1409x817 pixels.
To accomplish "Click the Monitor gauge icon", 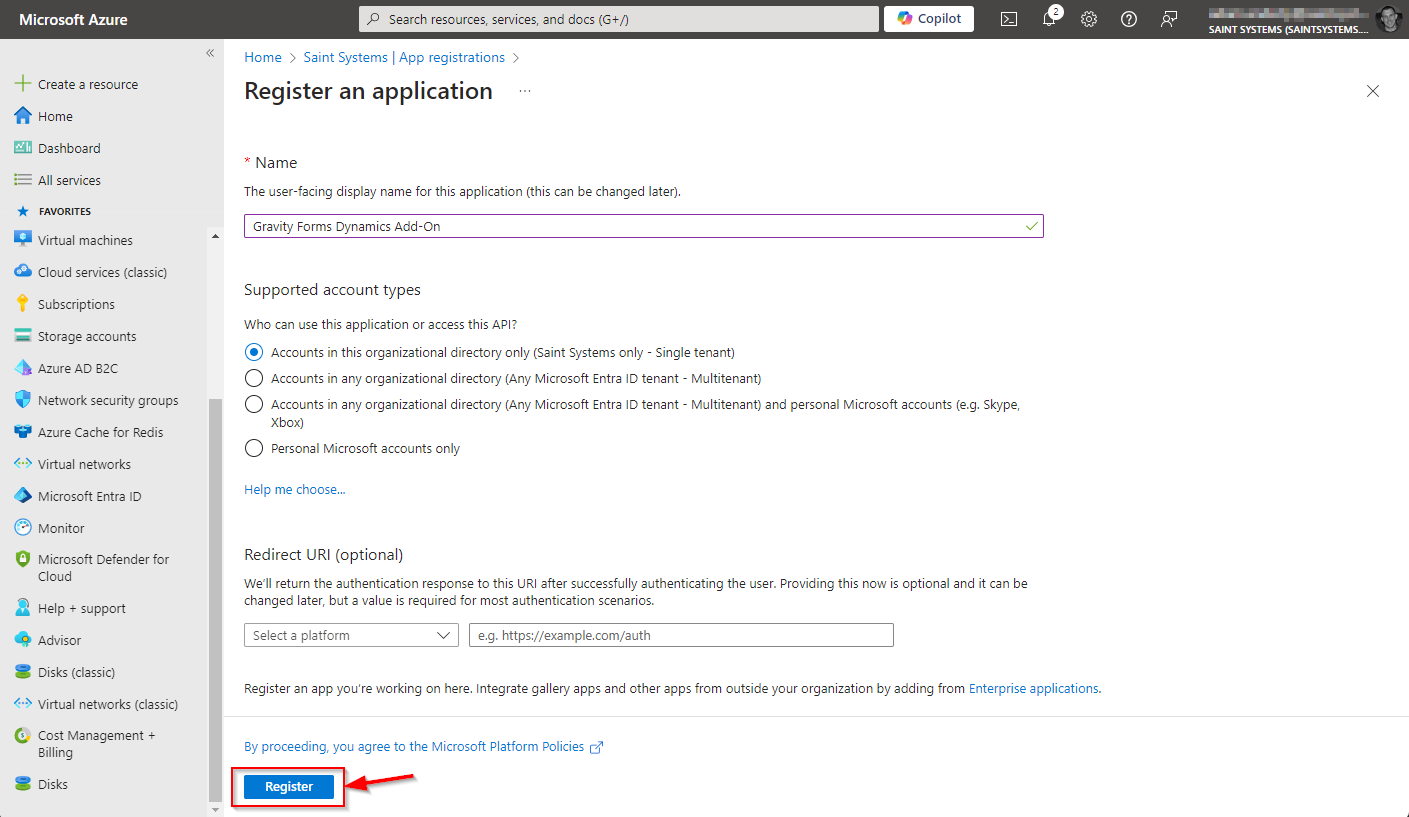I will point(23,528).
